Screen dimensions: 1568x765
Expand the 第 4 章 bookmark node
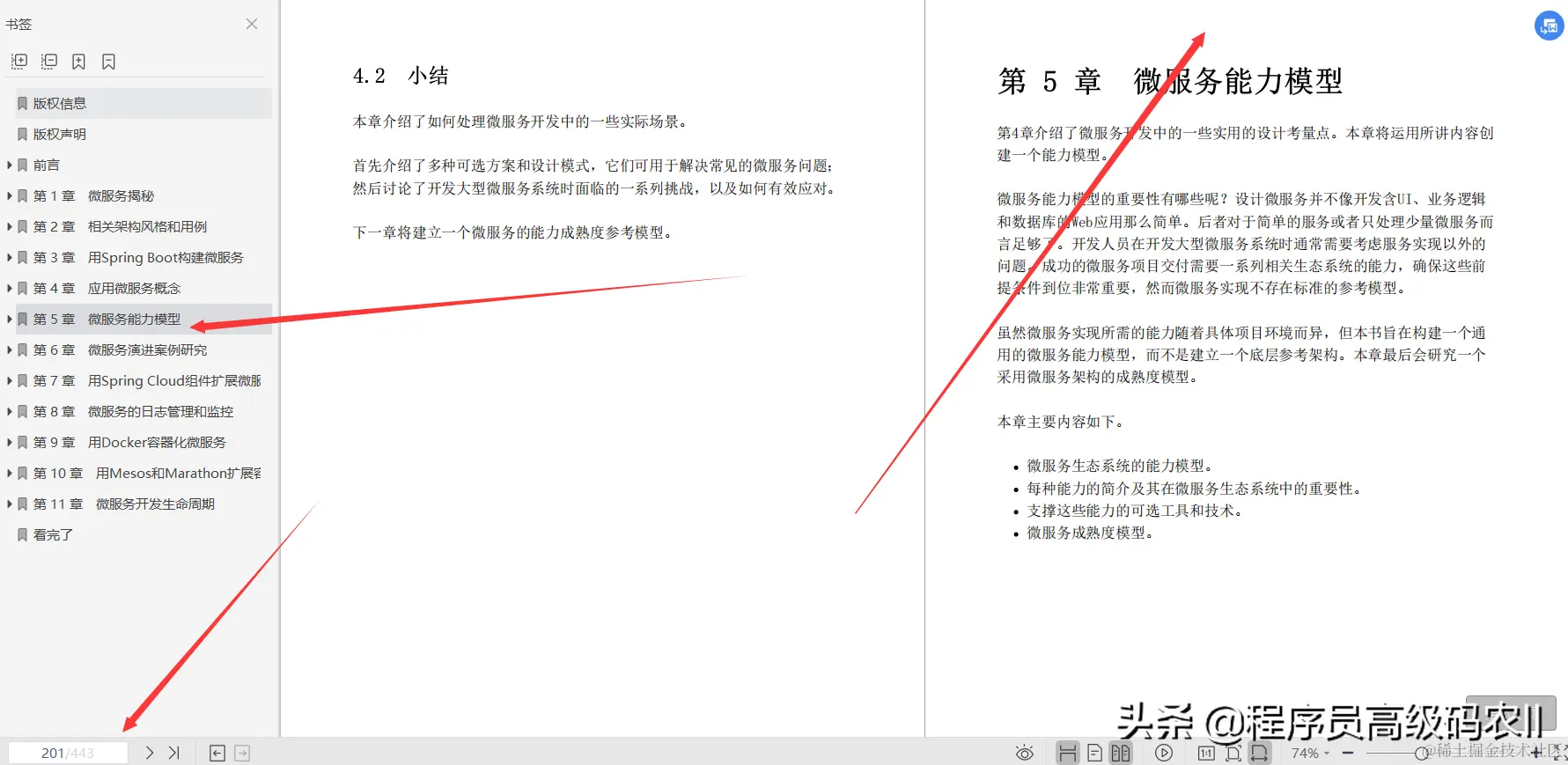coord(10,288)
